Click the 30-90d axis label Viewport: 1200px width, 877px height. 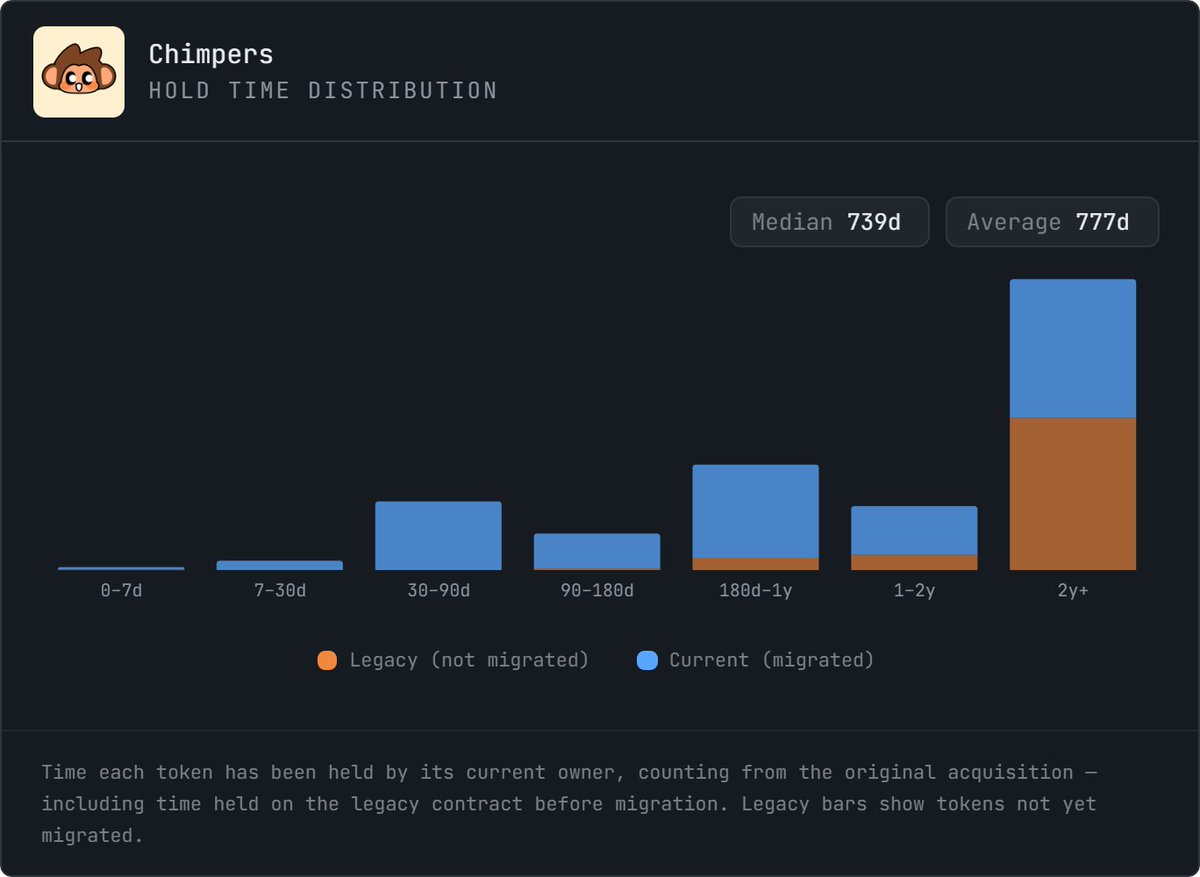point(438,591)
